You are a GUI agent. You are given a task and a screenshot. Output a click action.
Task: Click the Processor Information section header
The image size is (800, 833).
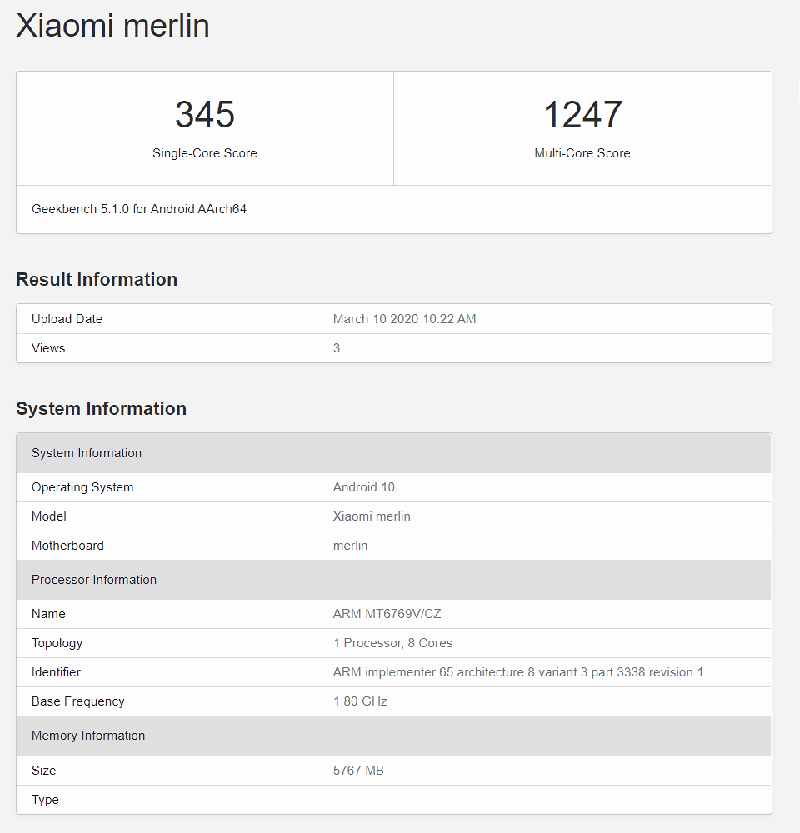[94, 580]
